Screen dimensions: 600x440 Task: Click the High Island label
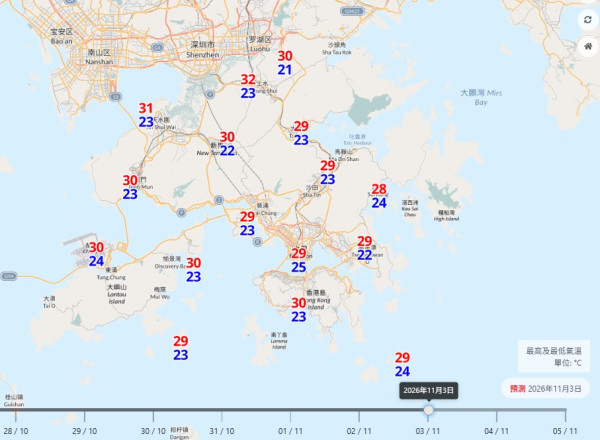point(446,215)
